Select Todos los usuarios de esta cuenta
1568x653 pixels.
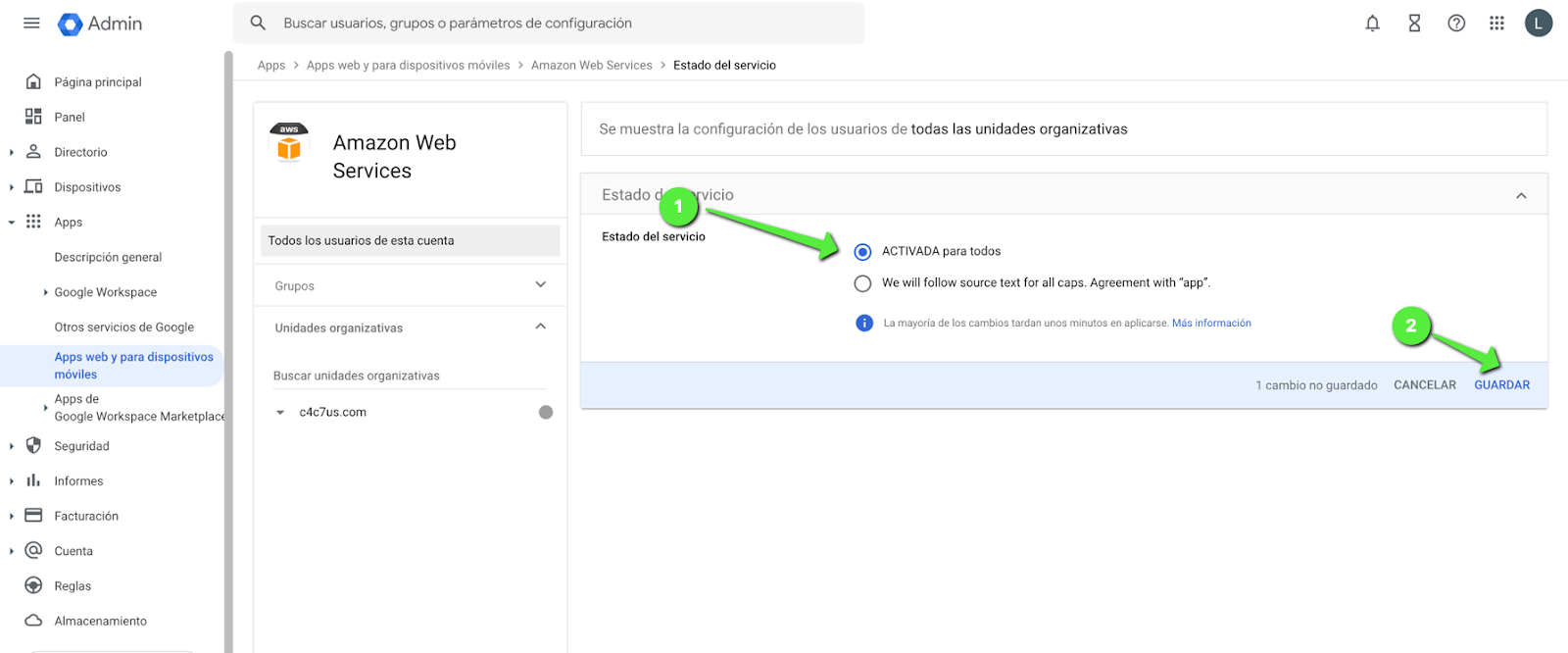coord(410,240)
